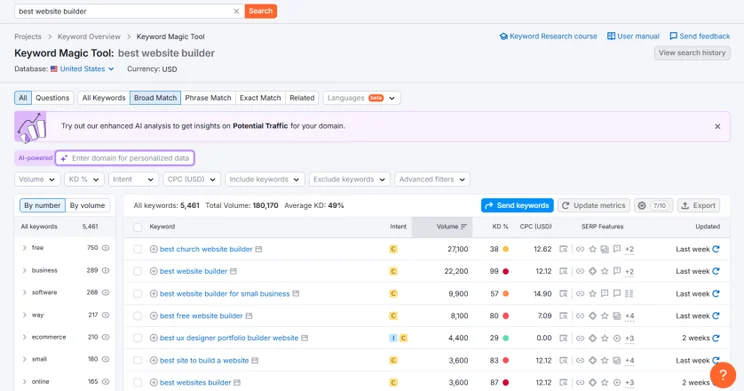Screen dimensions: 744x391
Task: Switch group sorting to By volume
Action: tap(87, 205)
